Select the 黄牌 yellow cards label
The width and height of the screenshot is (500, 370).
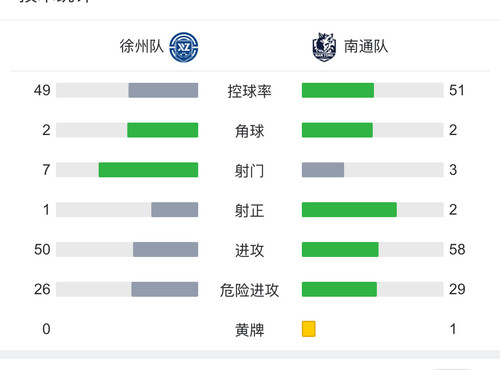click(249, 330)
